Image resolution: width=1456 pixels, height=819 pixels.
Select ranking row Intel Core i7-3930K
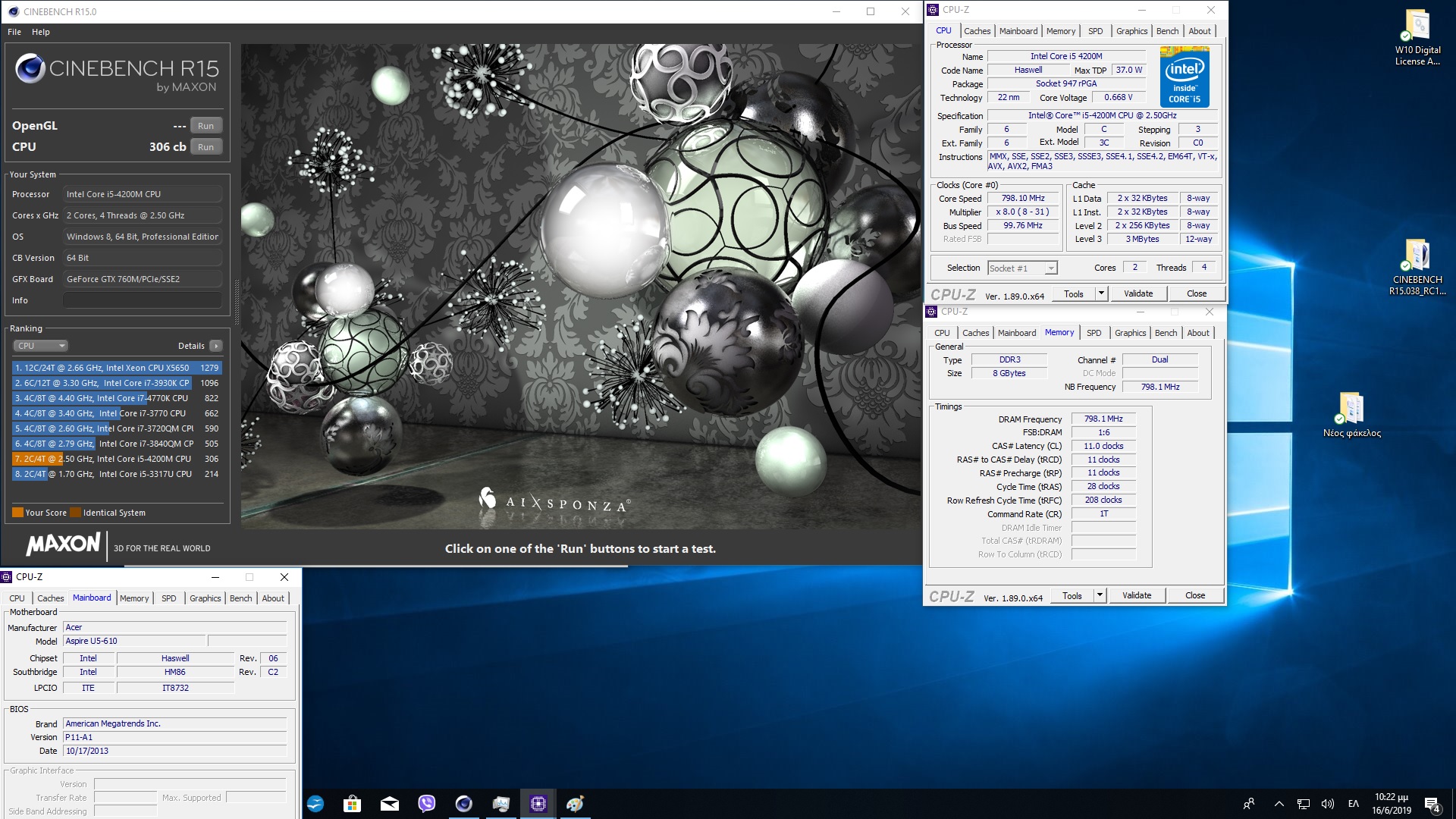117,383
